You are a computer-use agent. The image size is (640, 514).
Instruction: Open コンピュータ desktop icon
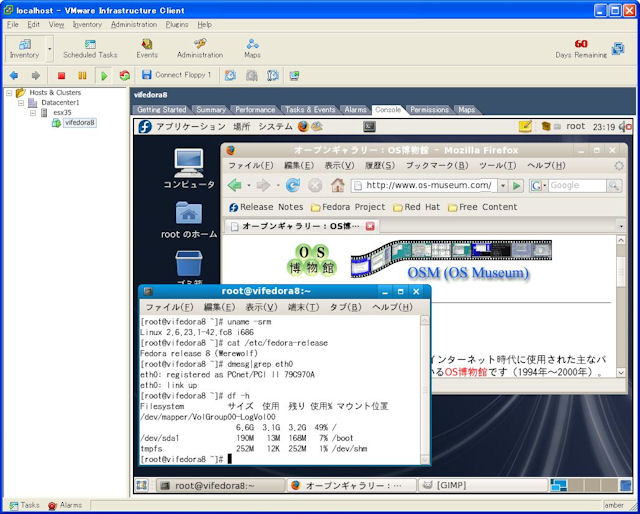[189, 169]
